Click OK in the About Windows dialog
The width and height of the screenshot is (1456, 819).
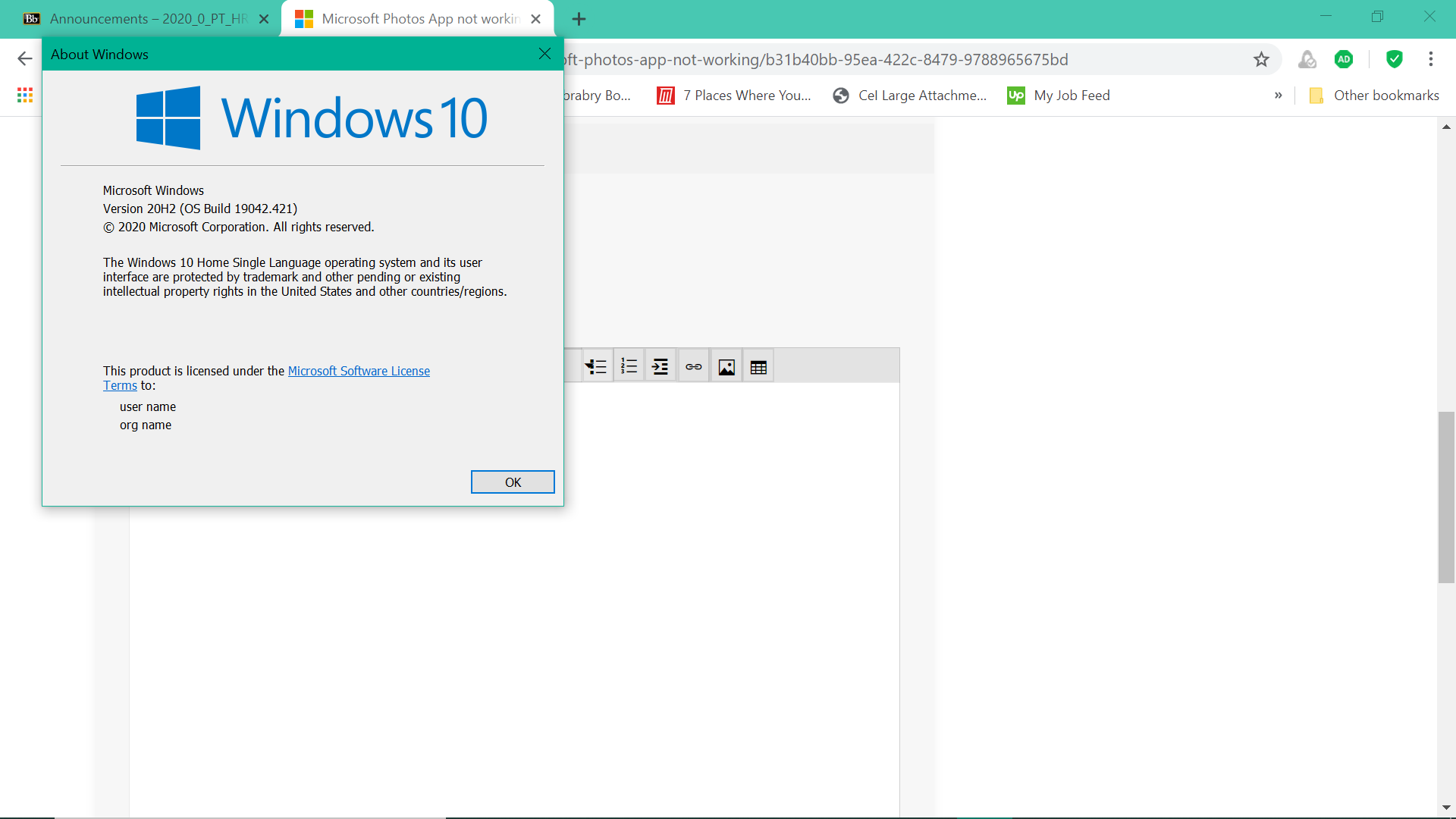(x=513, y=482)
